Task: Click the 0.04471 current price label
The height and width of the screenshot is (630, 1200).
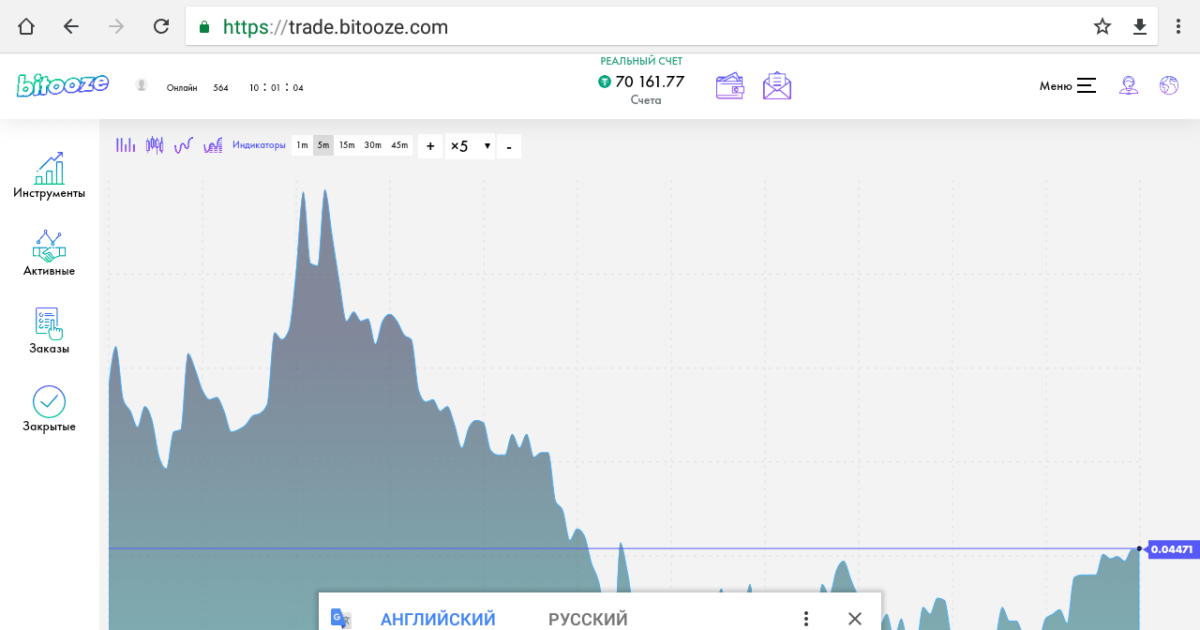Action: [1171, 549]
